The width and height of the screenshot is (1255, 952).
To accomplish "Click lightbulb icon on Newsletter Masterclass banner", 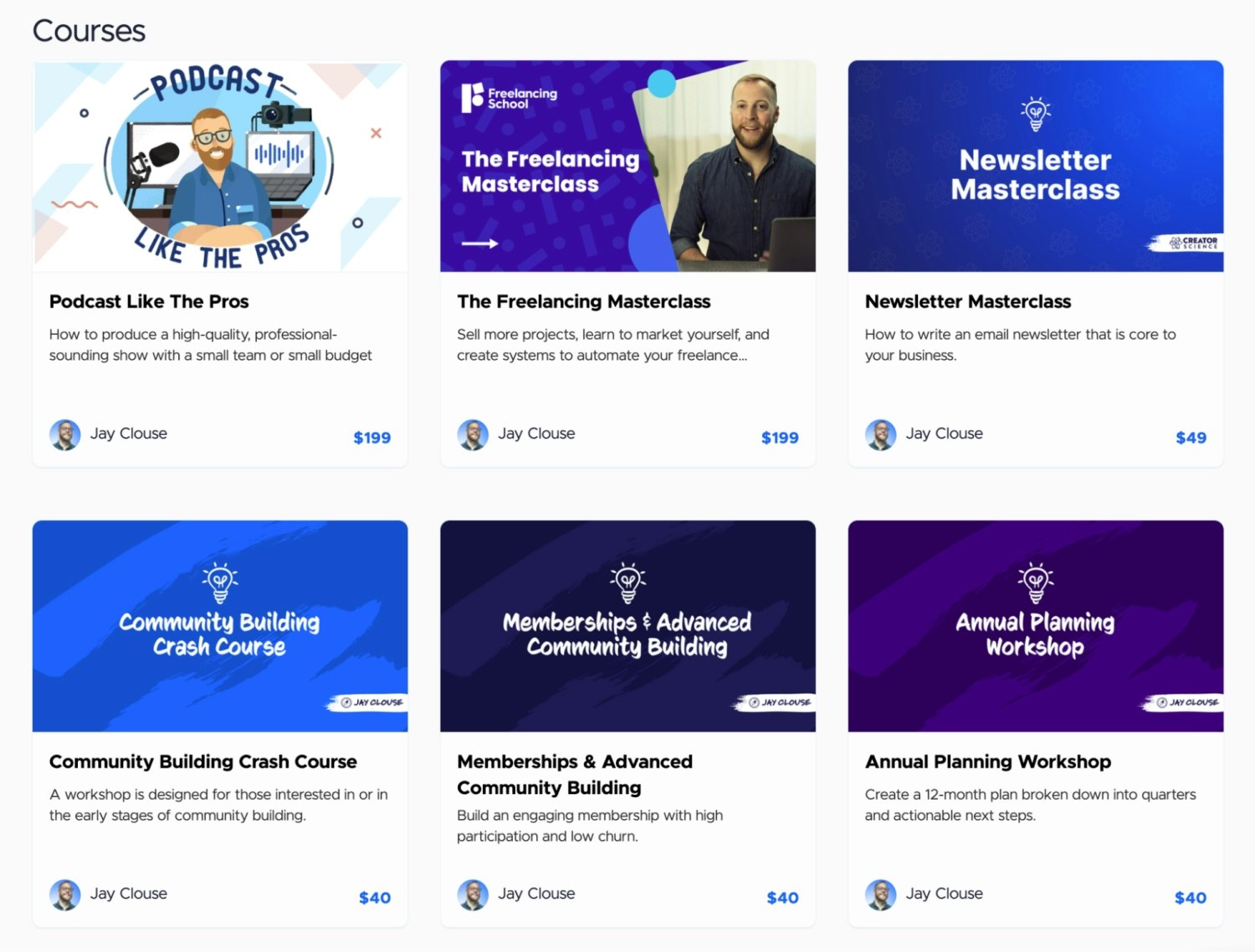I will (1036, 114).
